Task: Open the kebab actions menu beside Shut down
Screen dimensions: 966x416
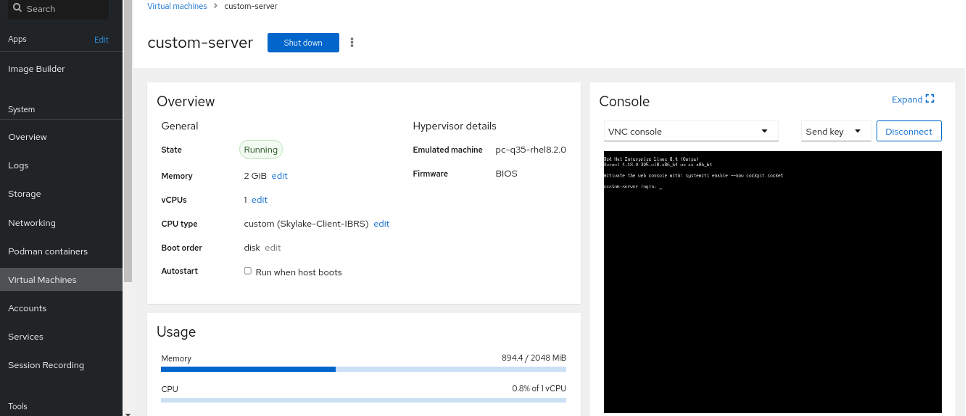Action: (352, 43)
